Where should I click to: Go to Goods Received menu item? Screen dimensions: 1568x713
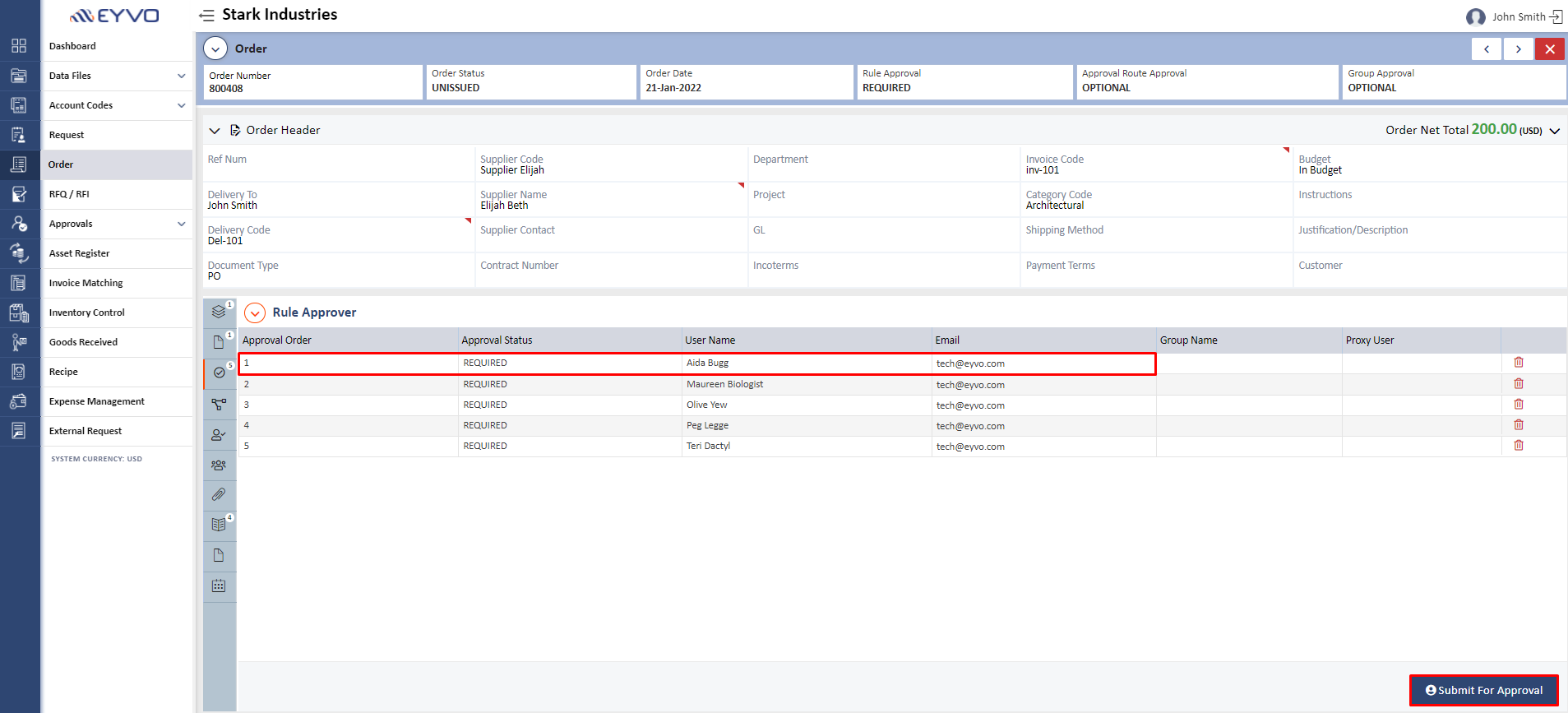point(83,342)
